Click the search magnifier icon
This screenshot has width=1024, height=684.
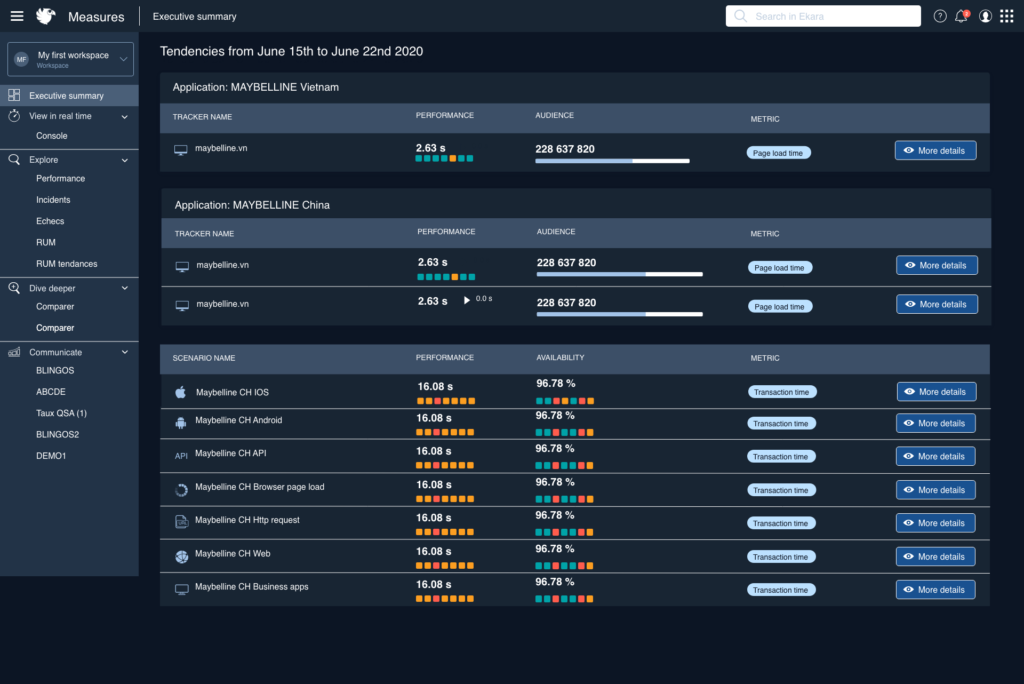740,16
